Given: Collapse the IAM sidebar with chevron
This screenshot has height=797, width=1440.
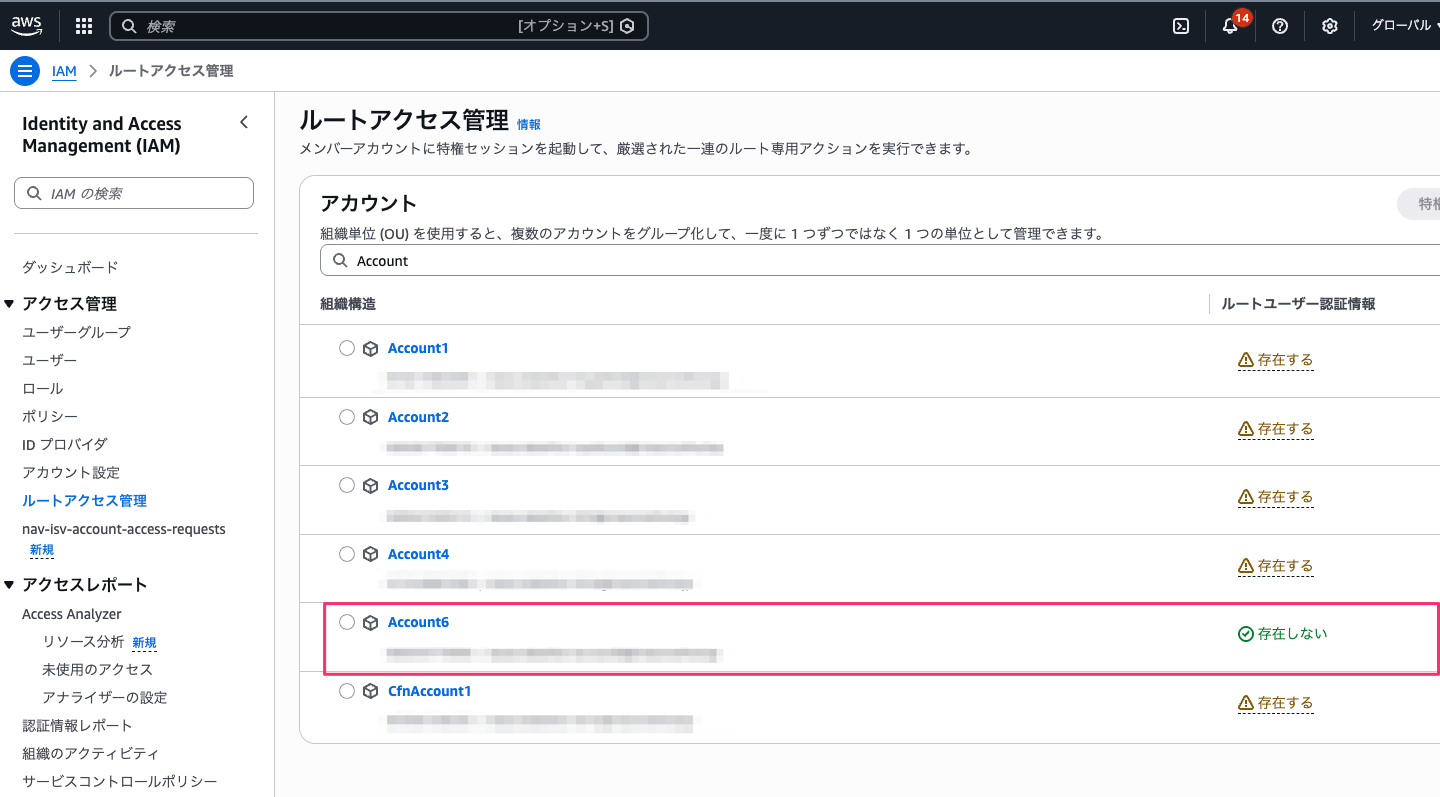Looking at the screenshot, I should tap(244, 123).
